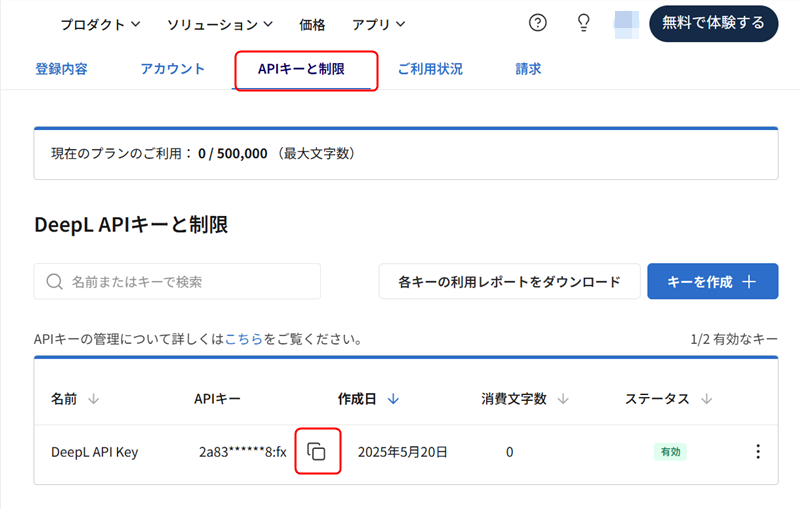The height and width of the screenshot is (509, 800).
Task: Click the lightbulb tips icon
Action: tap(583, 23)
